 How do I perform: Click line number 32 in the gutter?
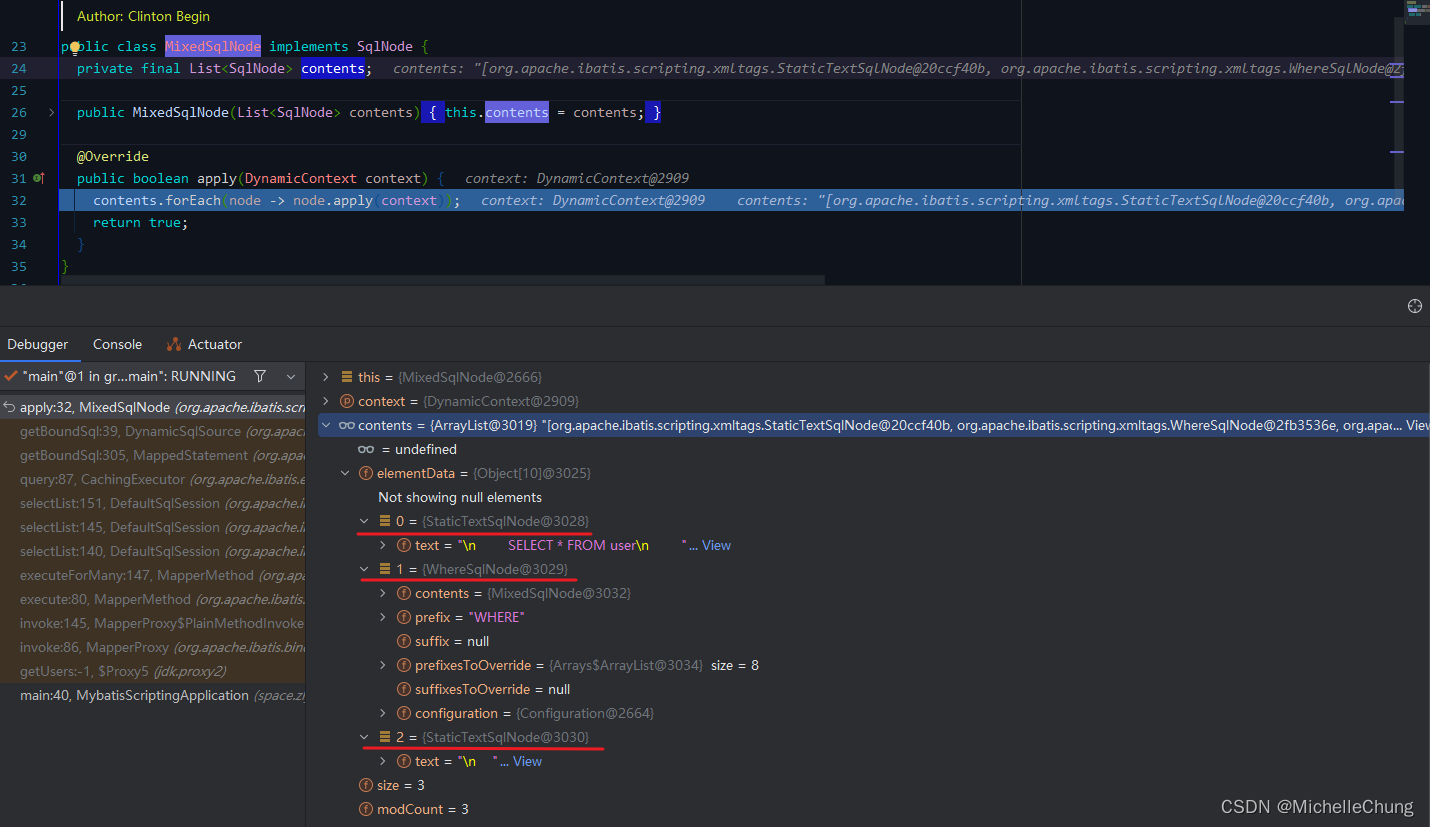point(20,200)
